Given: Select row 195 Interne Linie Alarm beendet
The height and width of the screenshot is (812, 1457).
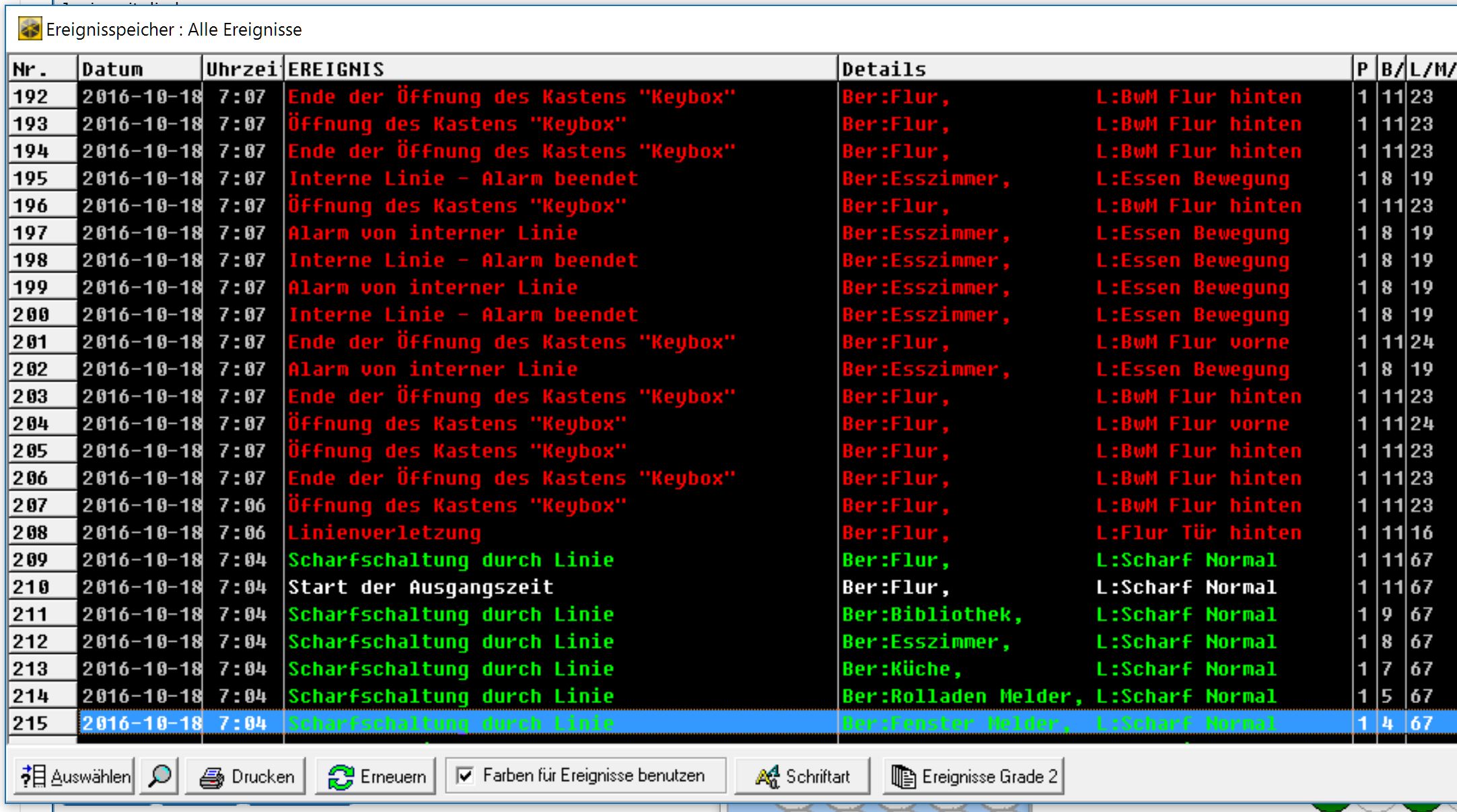Looking at the screenshot, I should [463, 178].
